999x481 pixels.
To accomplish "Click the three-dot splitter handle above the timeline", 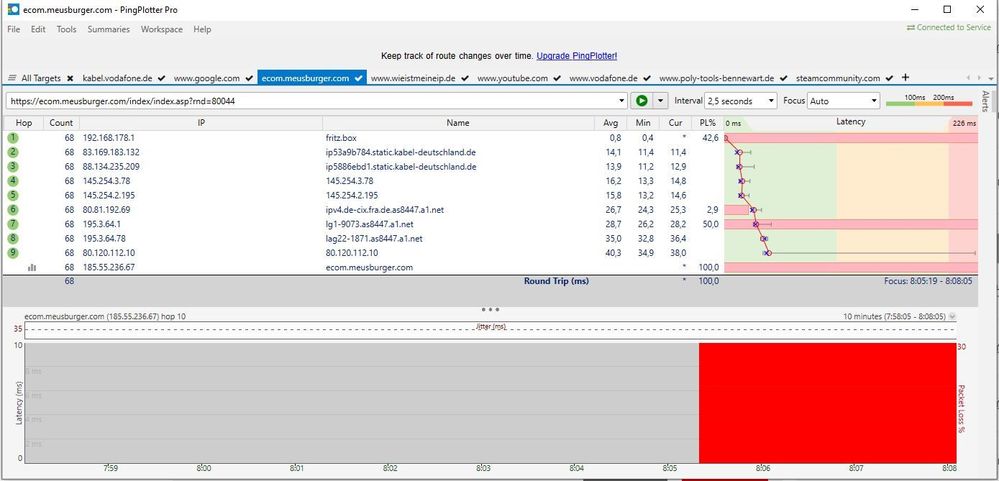I will pos(490,309).
